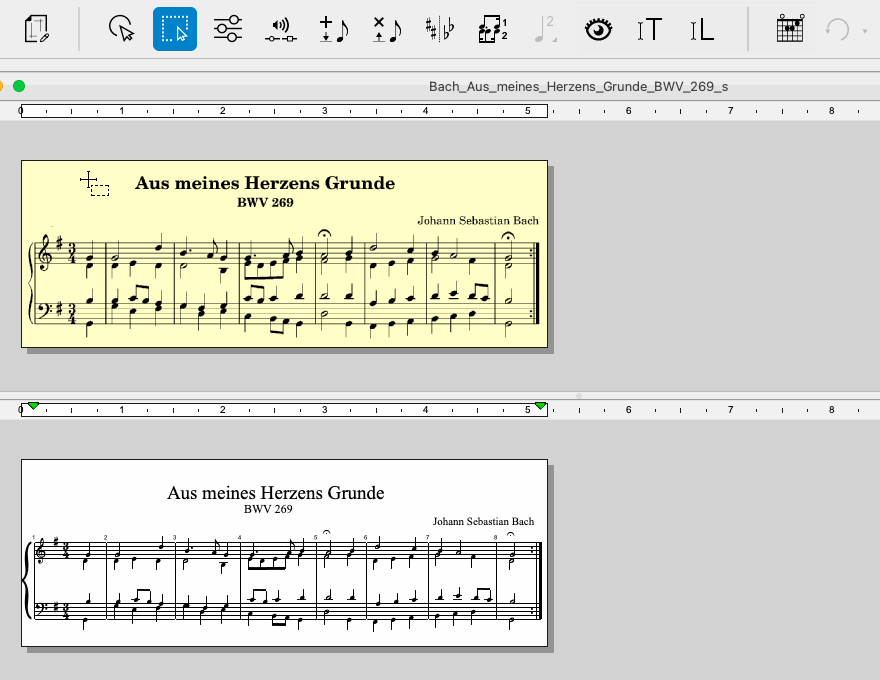Select the voices 1 and 2 tool

tap(493, 29)
